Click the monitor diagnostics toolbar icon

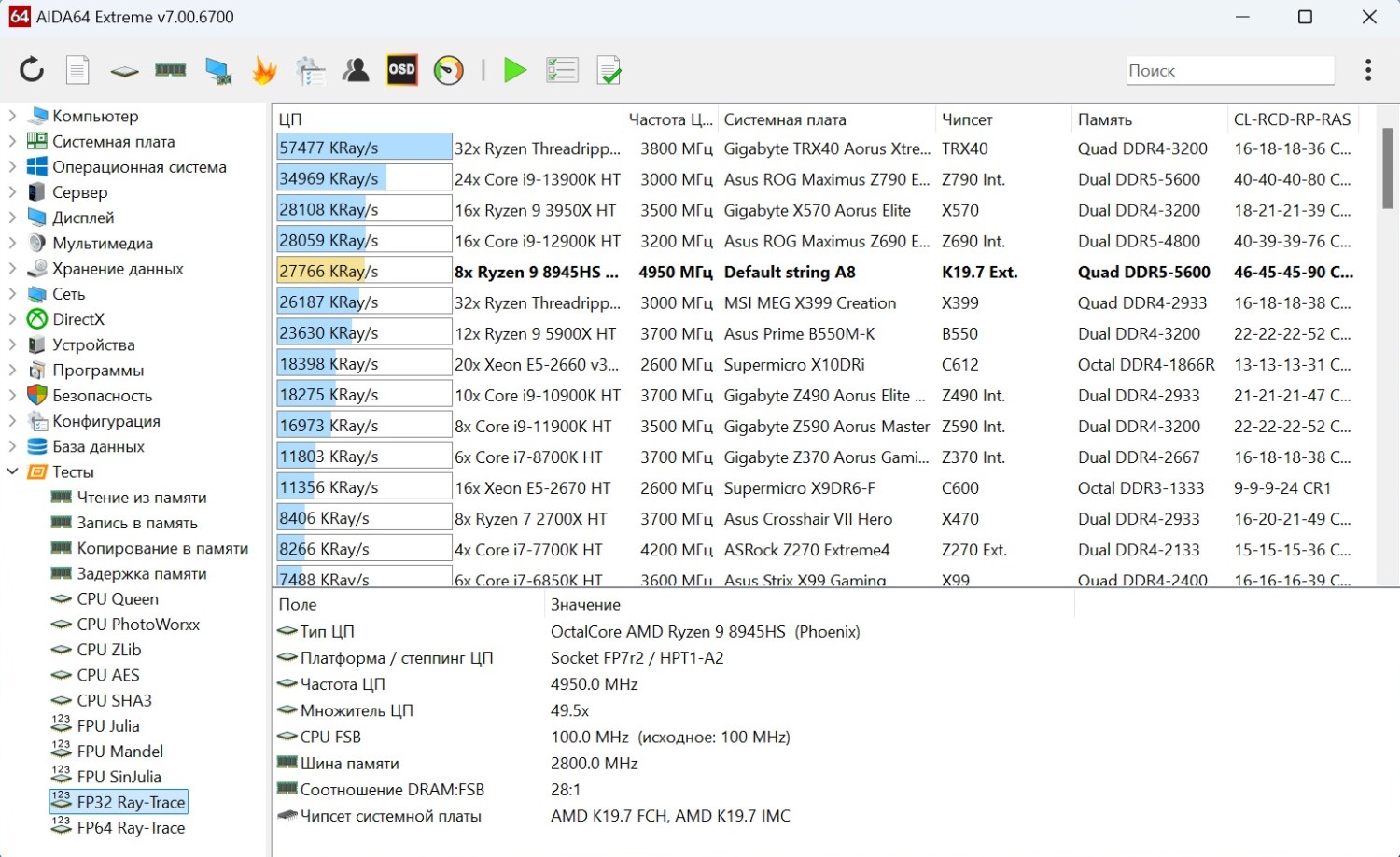pos(218,70)
